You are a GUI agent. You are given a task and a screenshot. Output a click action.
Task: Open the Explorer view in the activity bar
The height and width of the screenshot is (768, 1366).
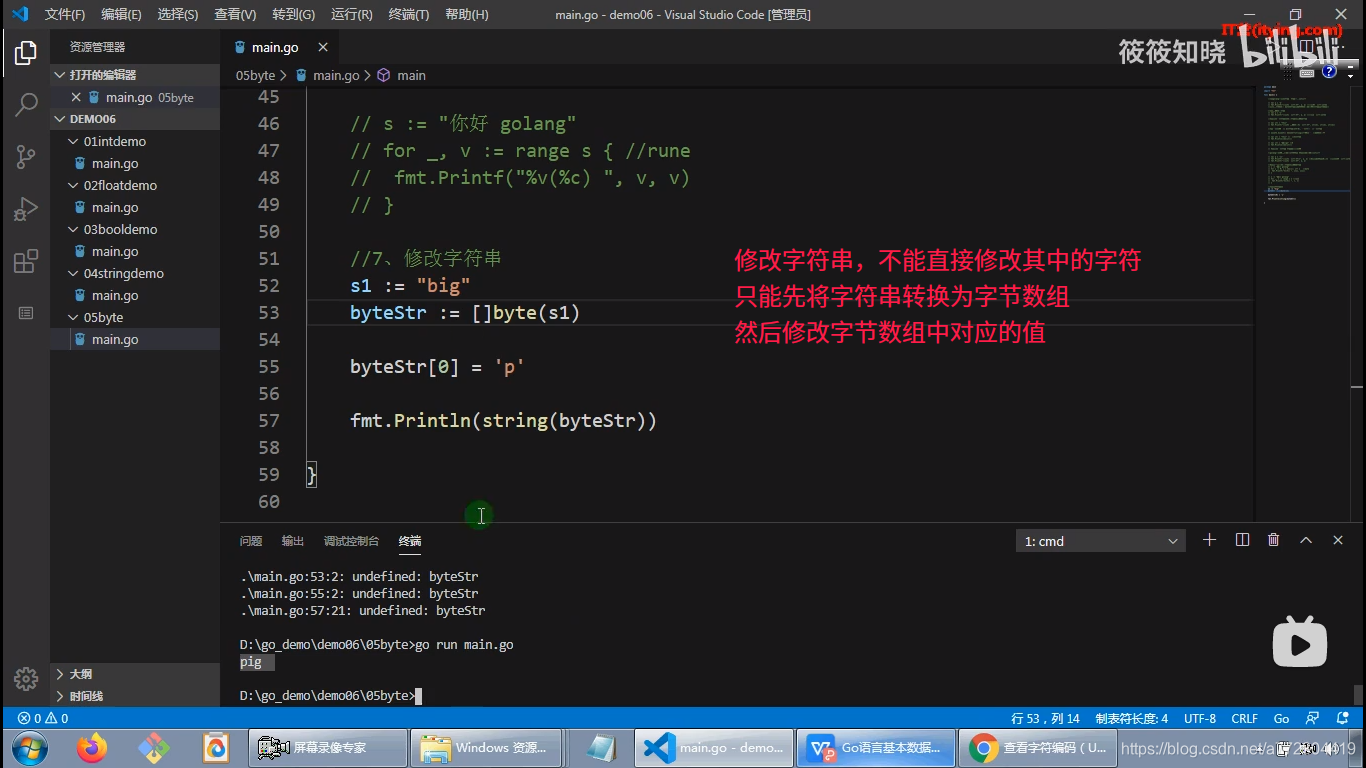[x=26, y=53]
